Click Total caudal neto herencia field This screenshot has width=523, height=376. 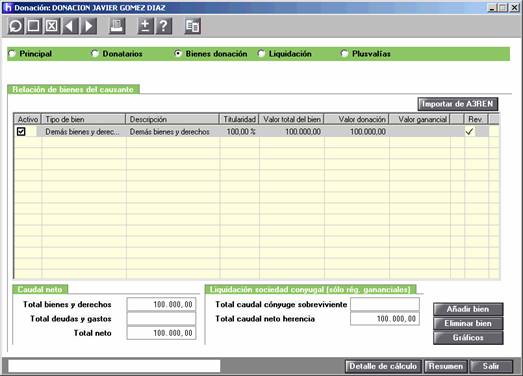(385, 319)
